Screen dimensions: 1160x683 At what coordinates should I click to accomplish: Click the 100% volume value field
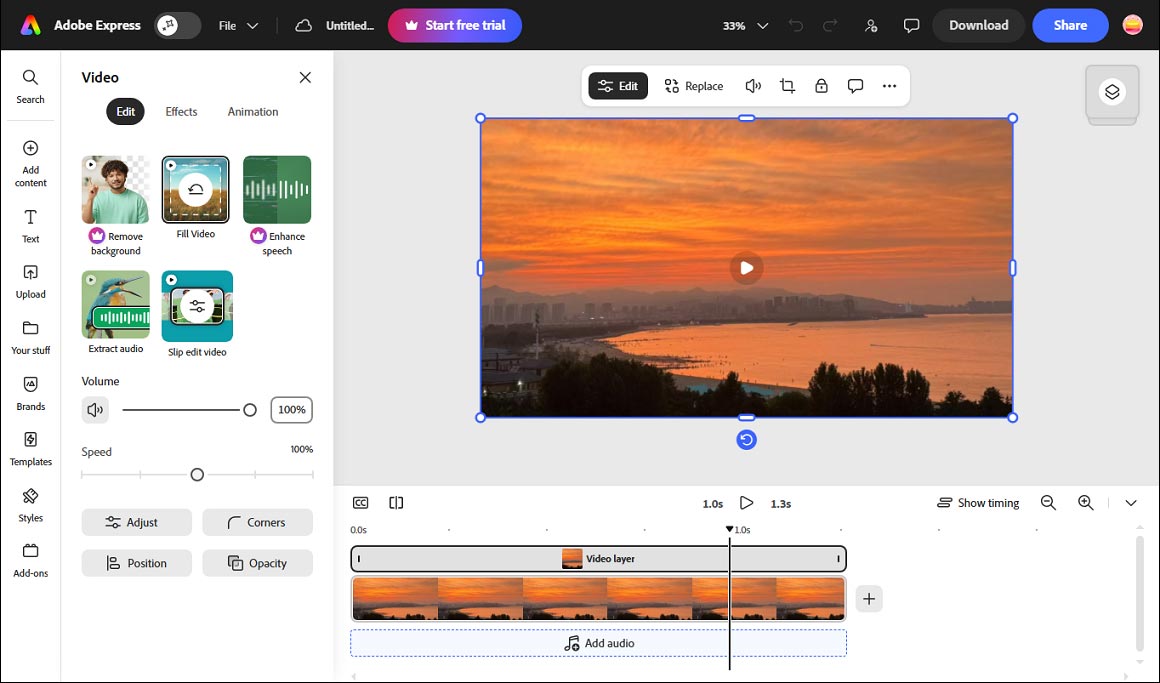pyautogui.click(x=291, y=410)
